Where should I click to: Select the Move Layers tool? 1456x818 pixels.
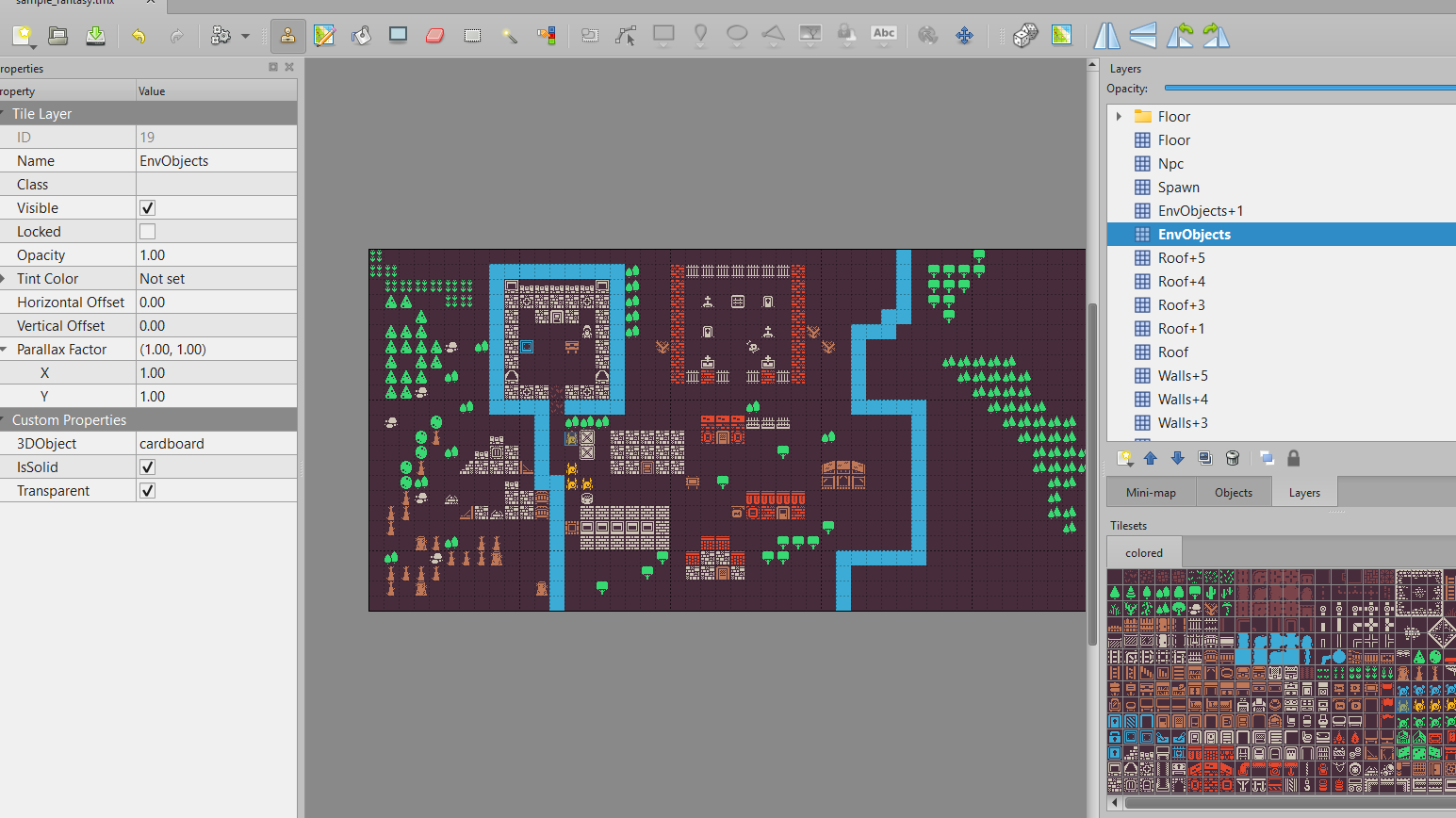[964, 36]
